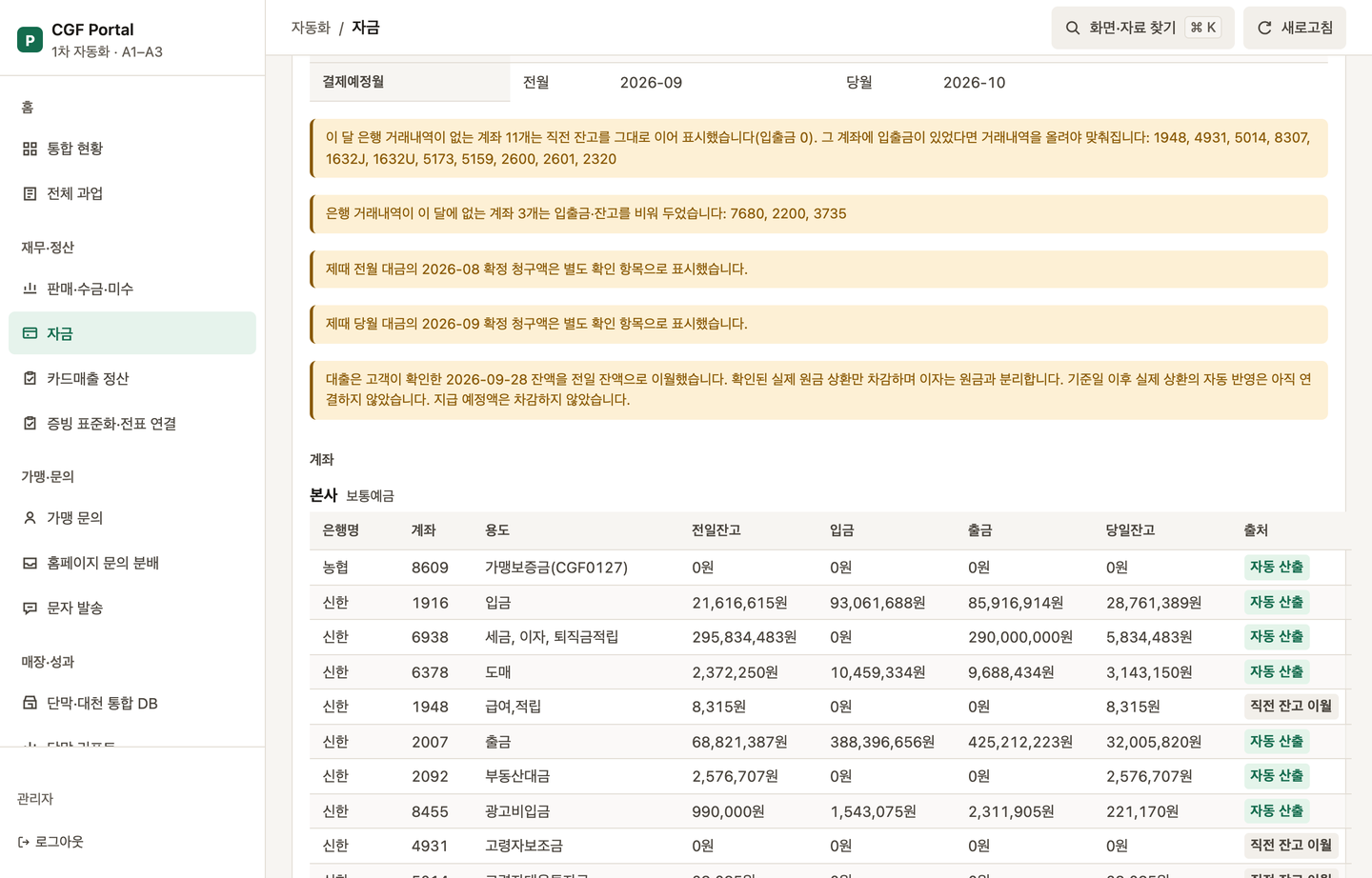Click 고령자보조금 cell of account 4931

tap(524, 846)
